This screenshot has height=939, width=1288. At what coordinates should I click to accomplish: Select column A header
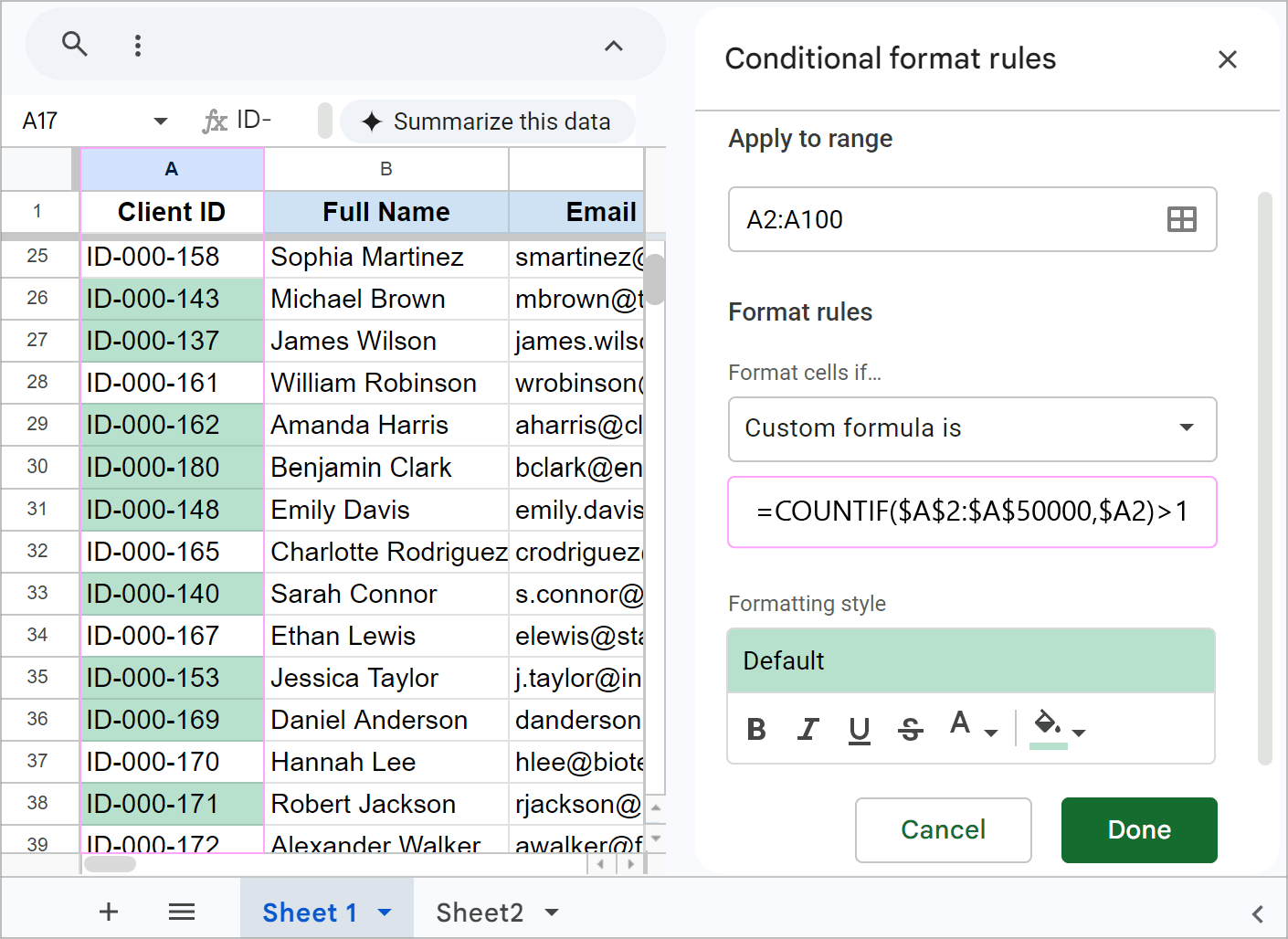(172, 169)
